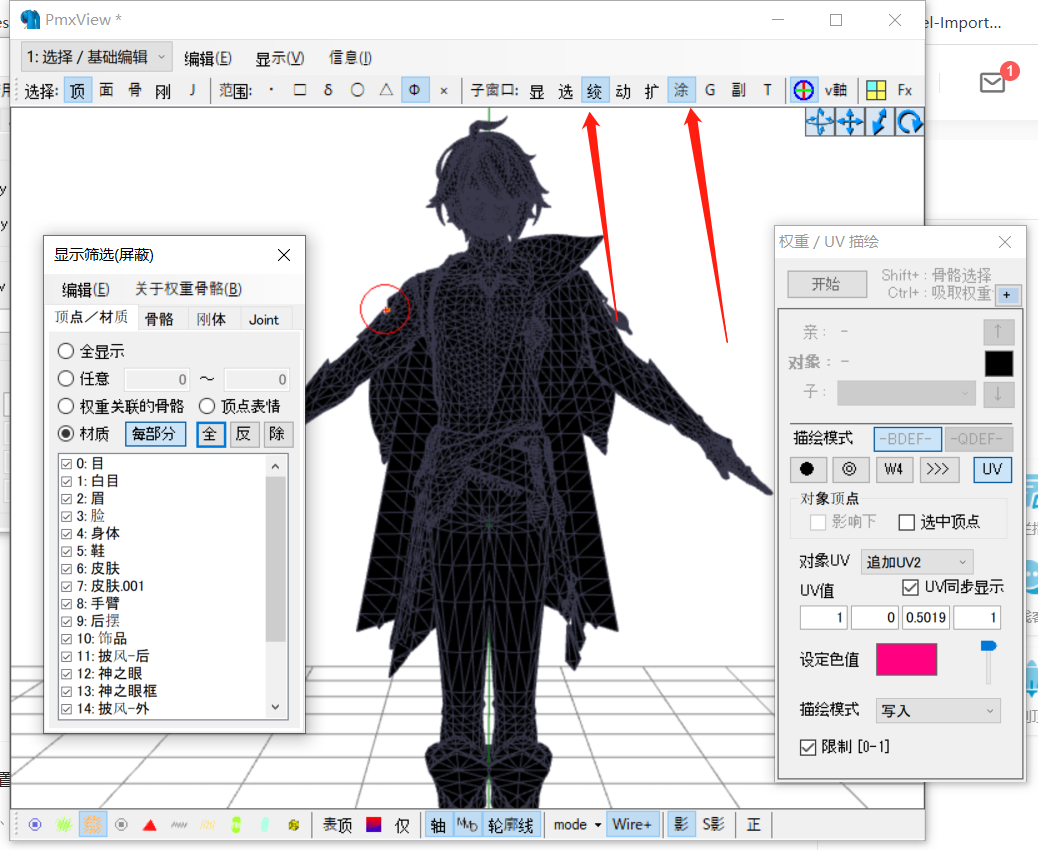Click the black bone color swatch

[x=998, y=363]
